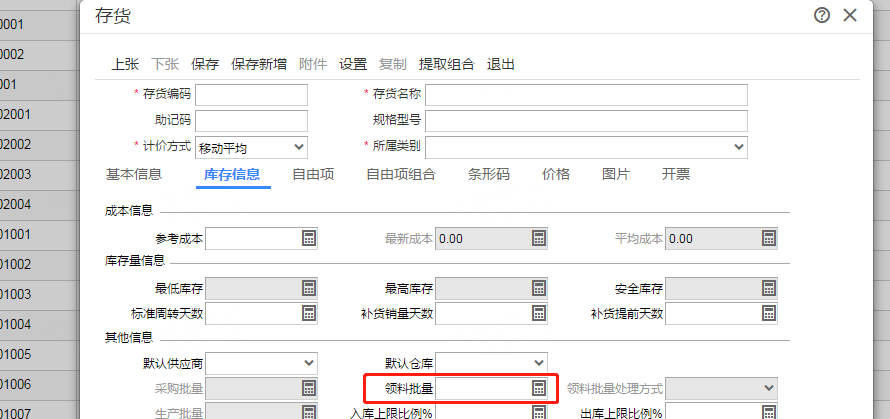
Task: Select background list row ending 01005
Action: coord(39,355)
